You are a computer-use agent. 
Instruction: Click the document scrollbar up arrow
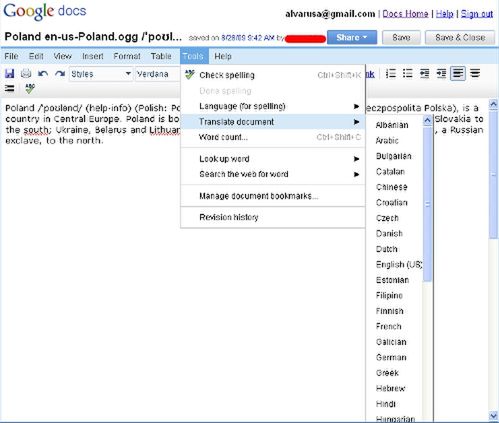pyautogui.click(x=493, y=105)
